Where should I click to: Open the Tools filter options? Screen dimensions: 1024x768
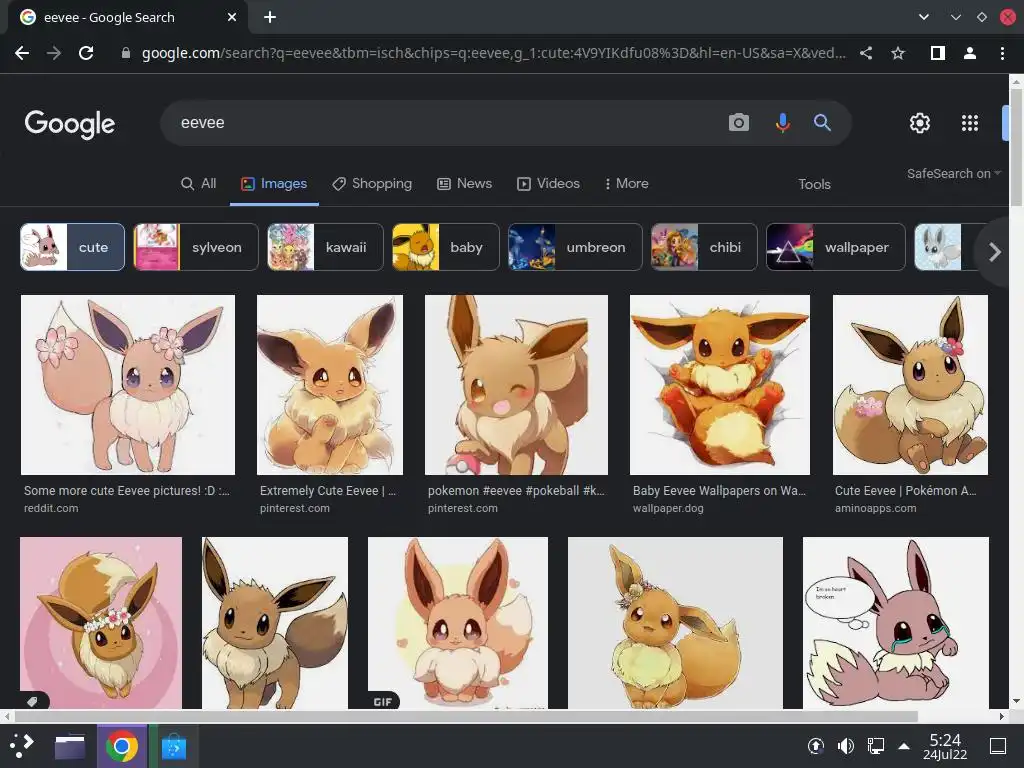coord(814,184)
